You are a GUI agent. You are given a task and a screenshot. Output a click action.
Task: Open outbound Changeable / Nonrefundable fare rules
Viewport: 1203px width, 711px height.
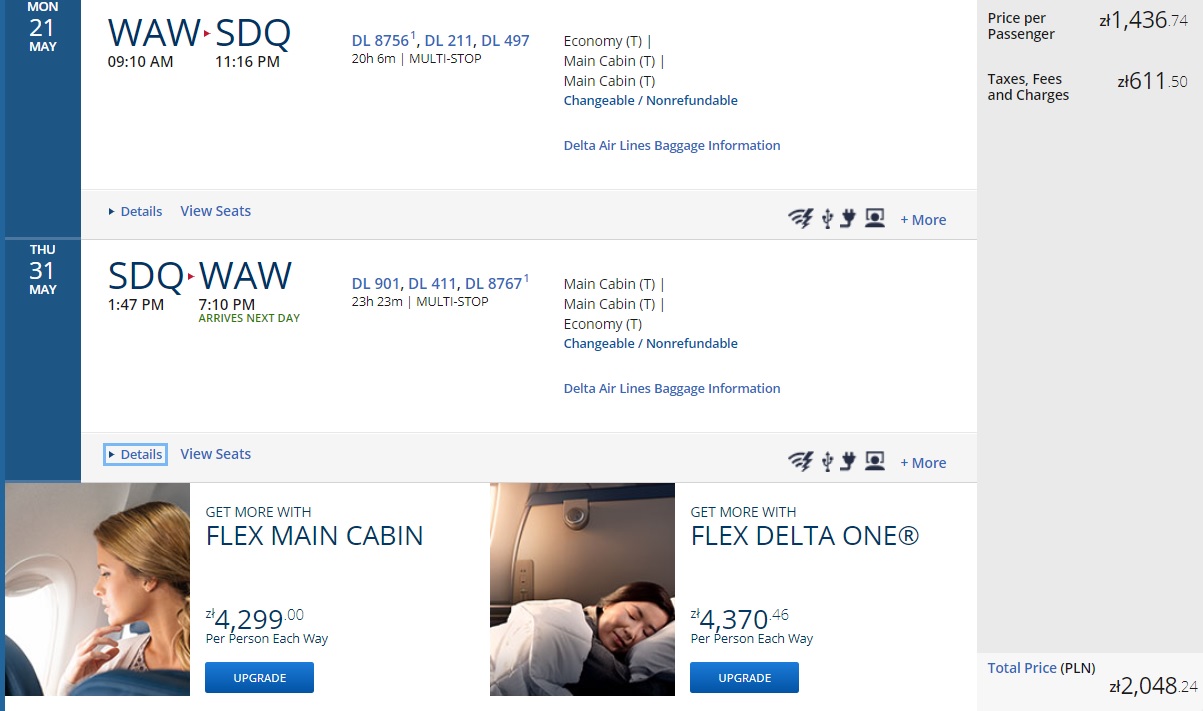(x=651, y=100)
